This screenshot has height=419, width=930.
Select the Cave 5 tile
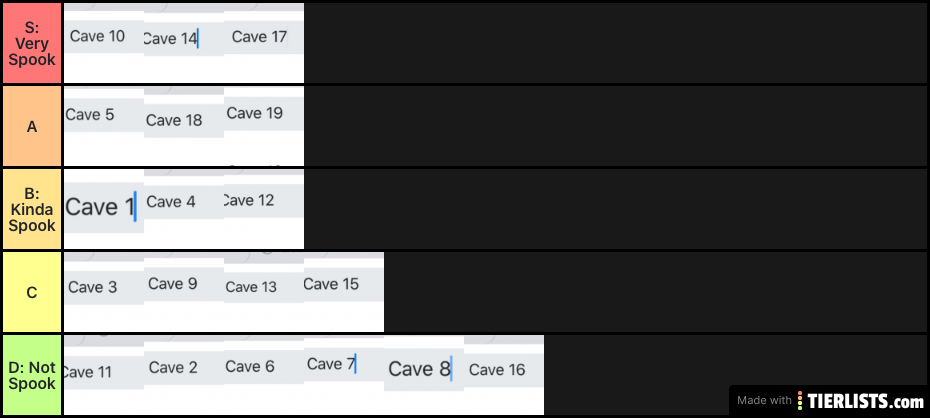point(104,126)
